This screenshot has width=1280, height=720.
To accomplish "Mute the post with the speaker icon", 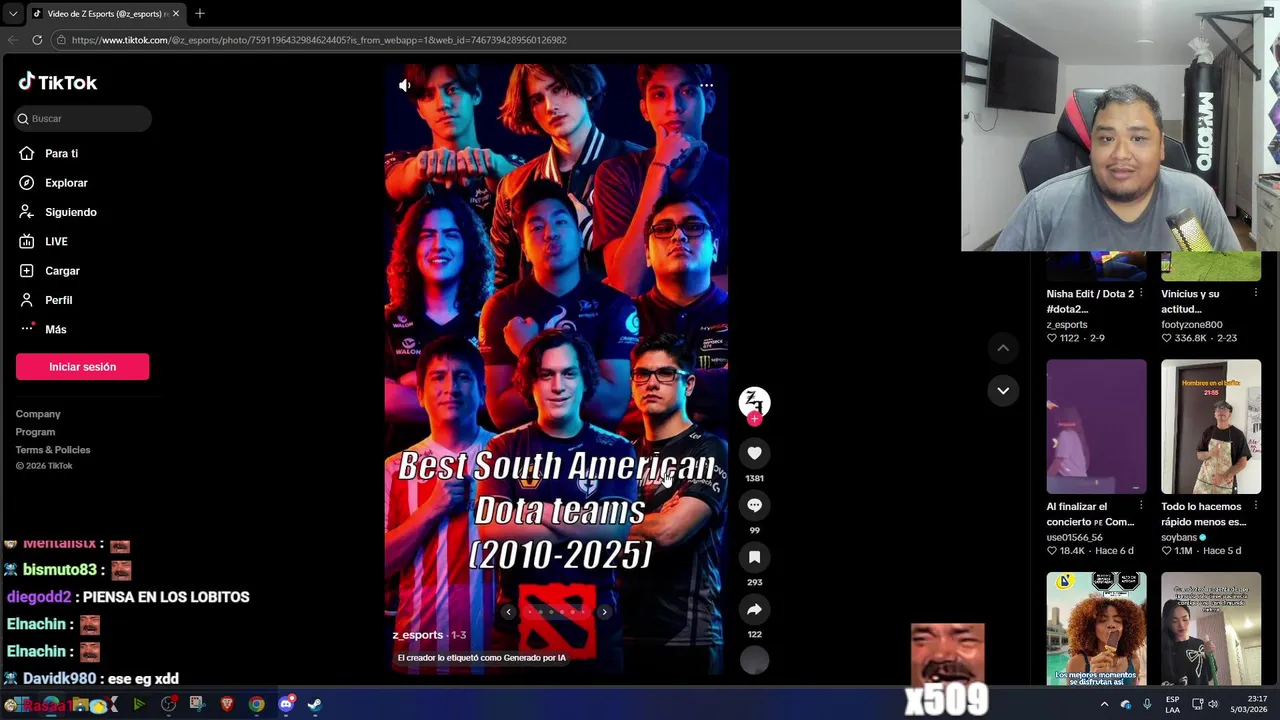I will [404, 85].
